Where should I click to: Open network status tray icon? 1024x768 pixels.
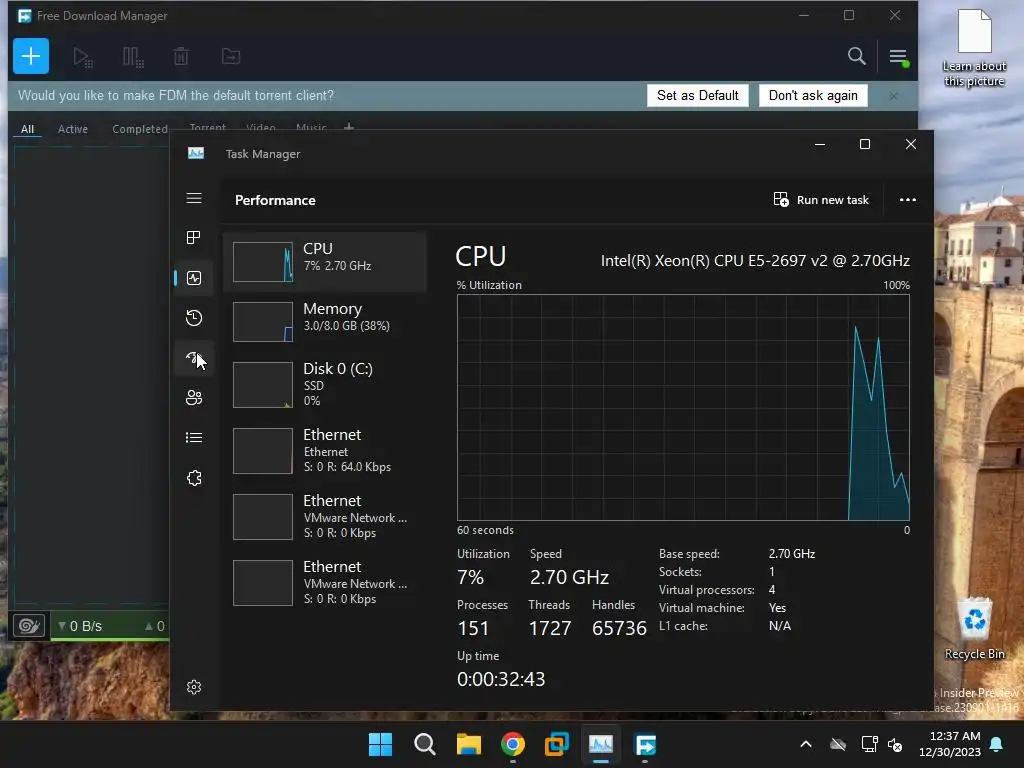tap(869, 744)
